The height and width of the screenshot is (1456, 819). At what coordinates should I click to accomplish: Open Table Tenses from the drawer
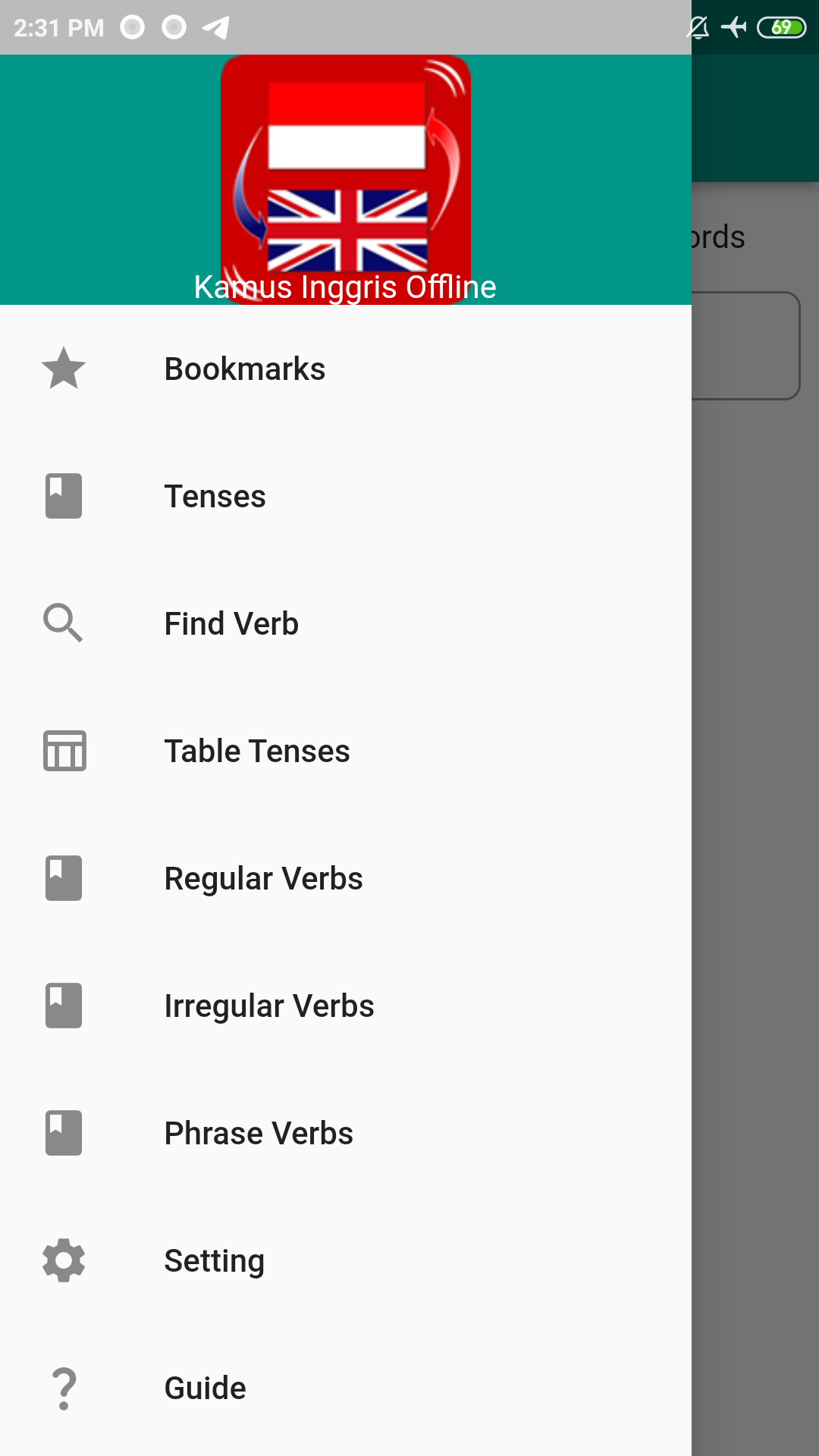pyautogui.click(x=346, y=751)
